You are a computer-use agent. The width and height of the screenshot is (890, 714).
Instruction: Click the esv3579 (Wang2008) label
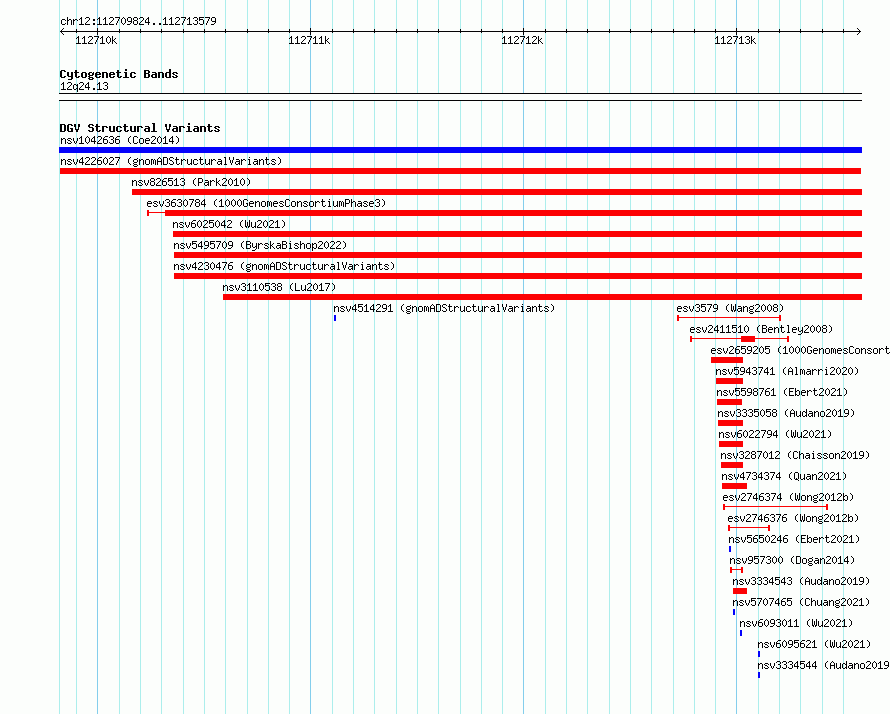pos(730,308)
